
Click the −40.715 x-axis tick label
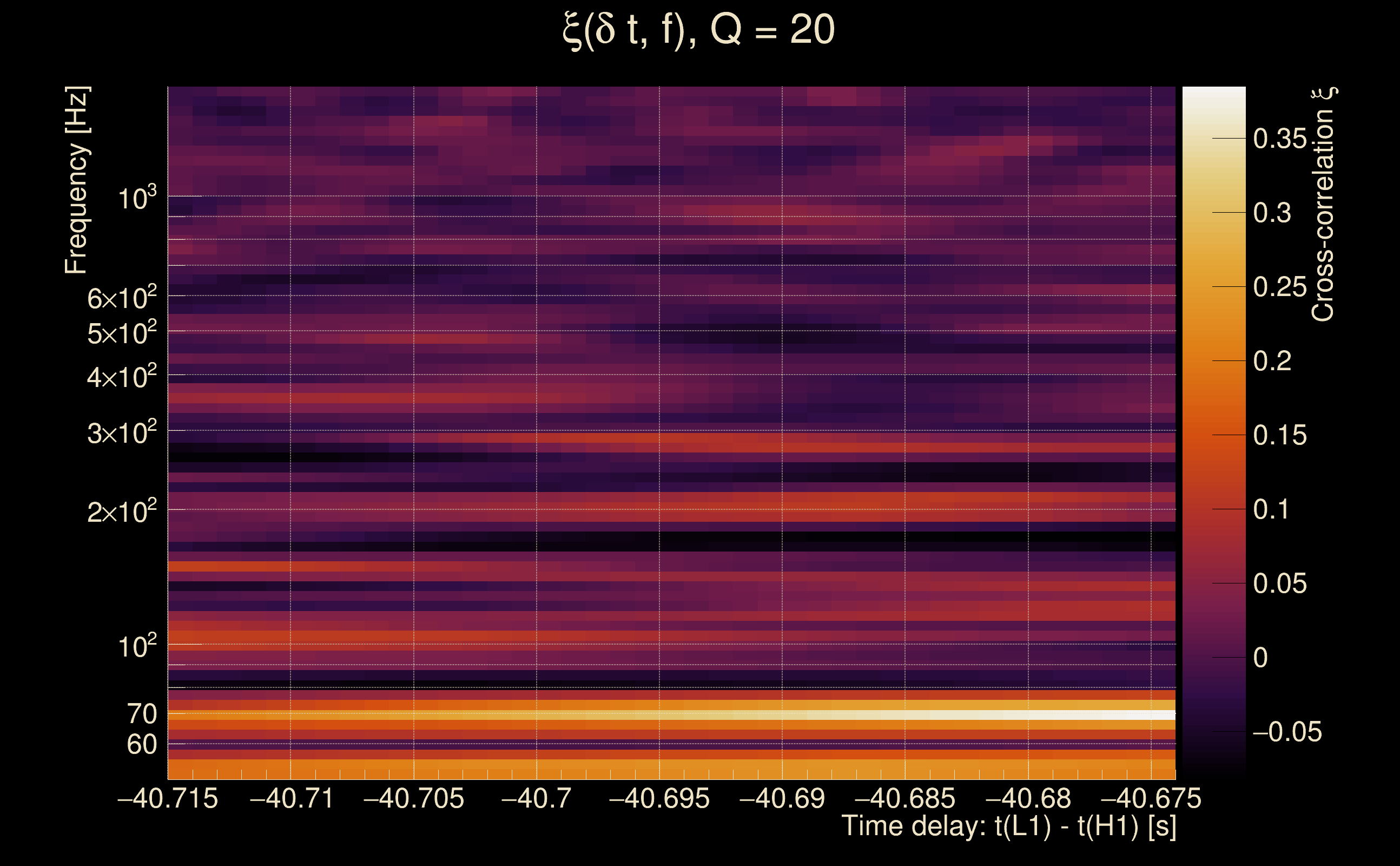[x=168, y=799]
